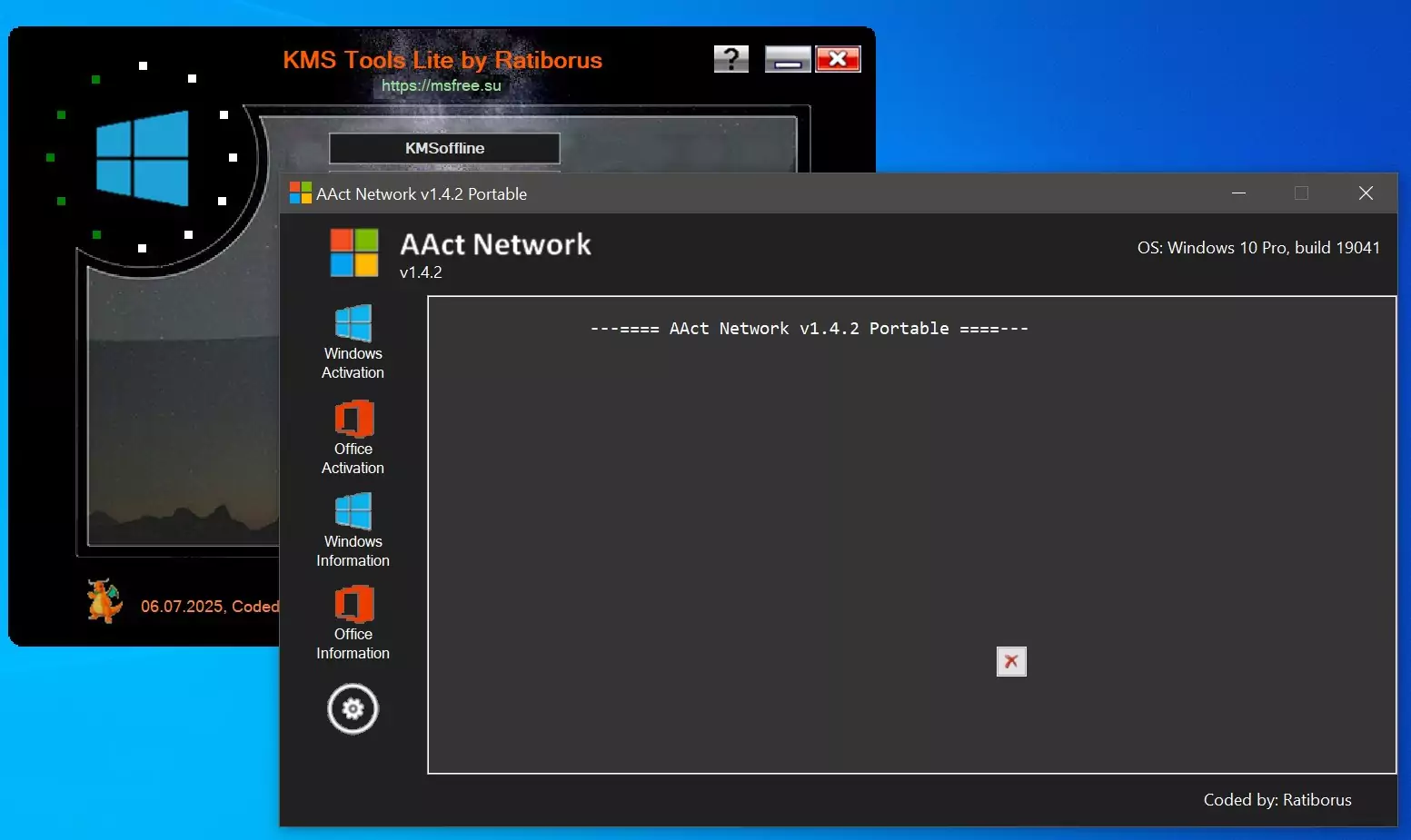Click the AAct Network Microsoft logo
The width and height of the screenshot is (1411, 840).
coord(354,252)
